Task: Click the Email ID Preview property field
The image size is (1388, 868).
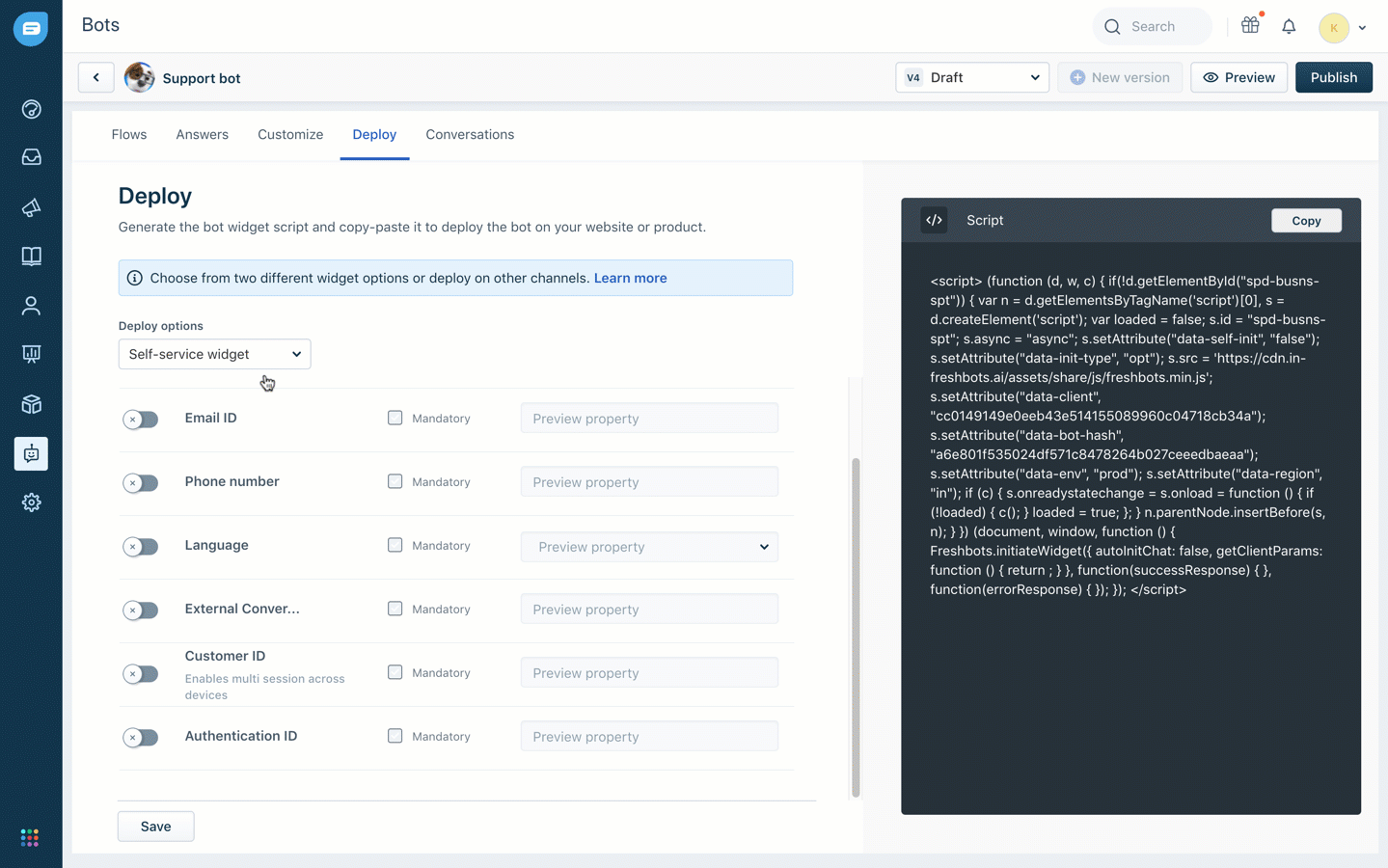Action: tap(649, 419)
